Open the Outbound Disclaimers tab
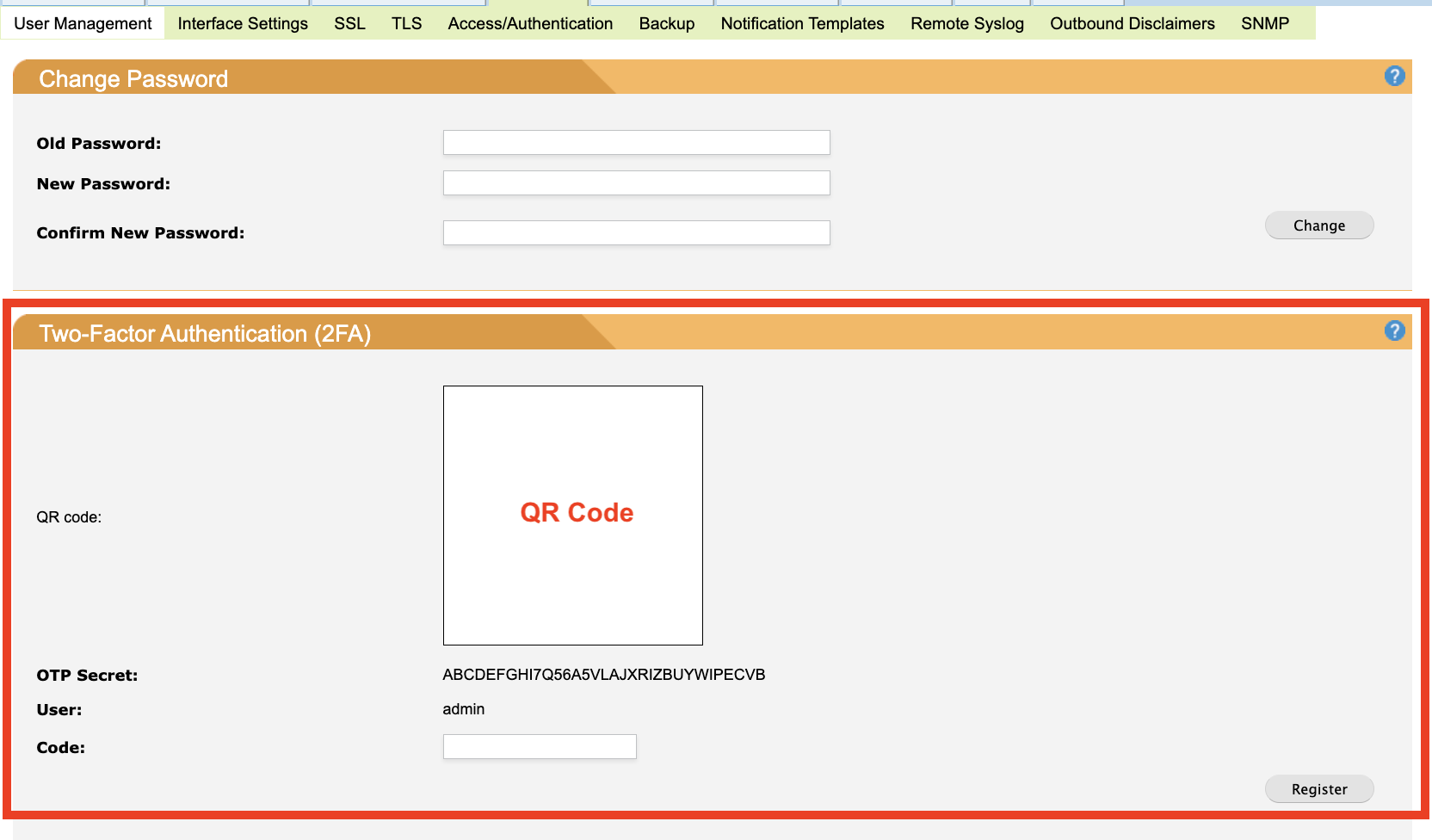Image resolution: width=1432 pixels, height=840 pixels. point(1132,23)
